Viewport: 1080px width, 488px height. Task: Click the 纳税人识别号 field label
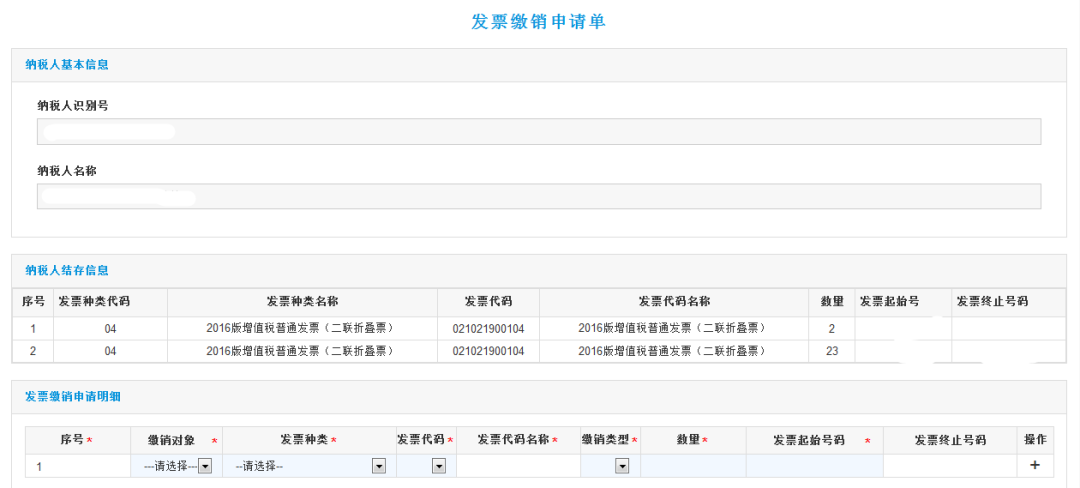73,105
